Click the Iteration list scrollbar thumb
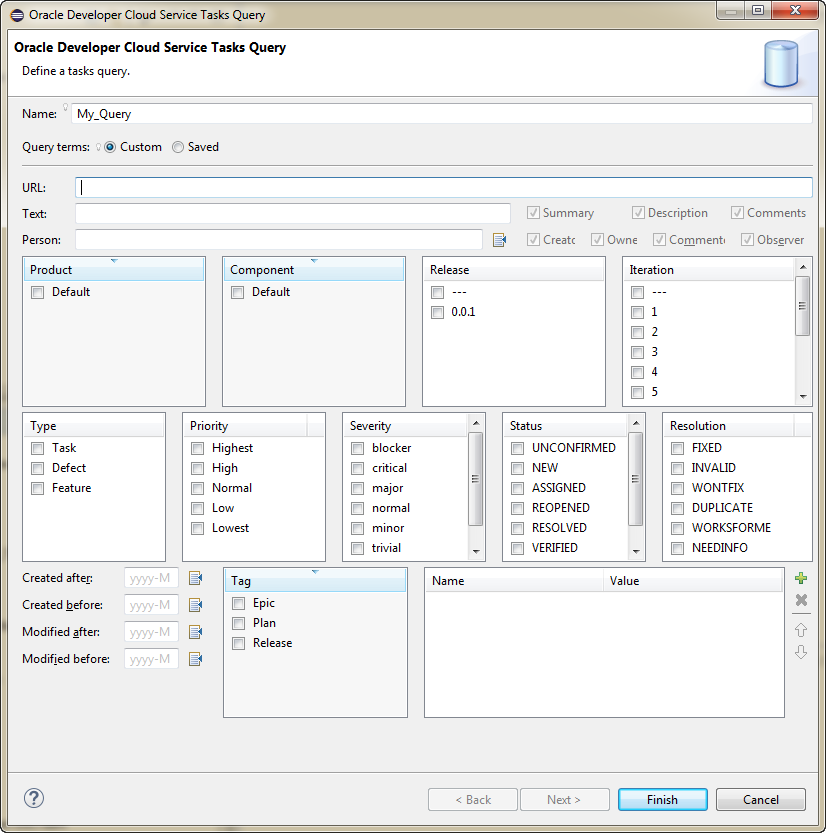 [803, 306]
